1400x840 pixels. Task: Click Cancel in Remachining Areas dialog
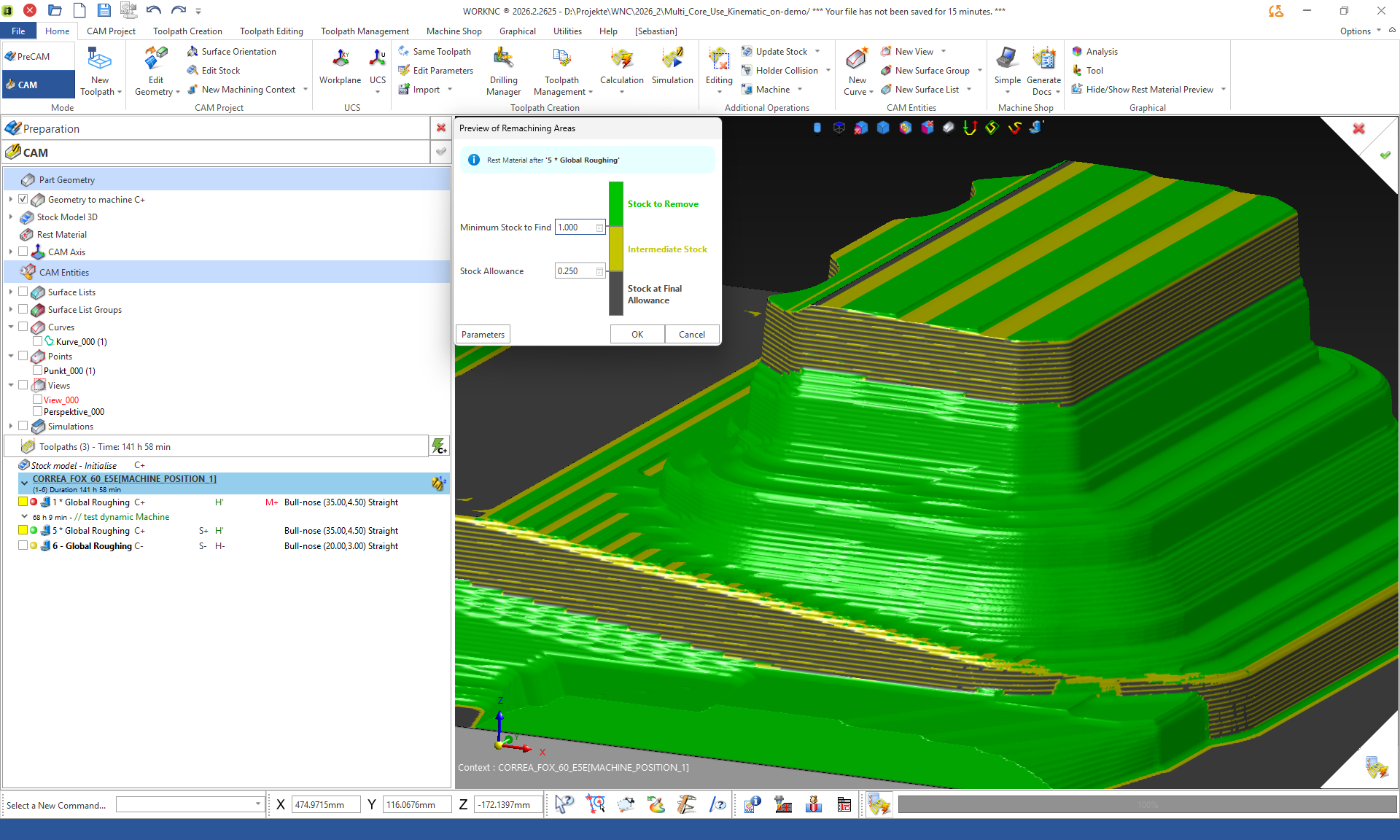691,334
